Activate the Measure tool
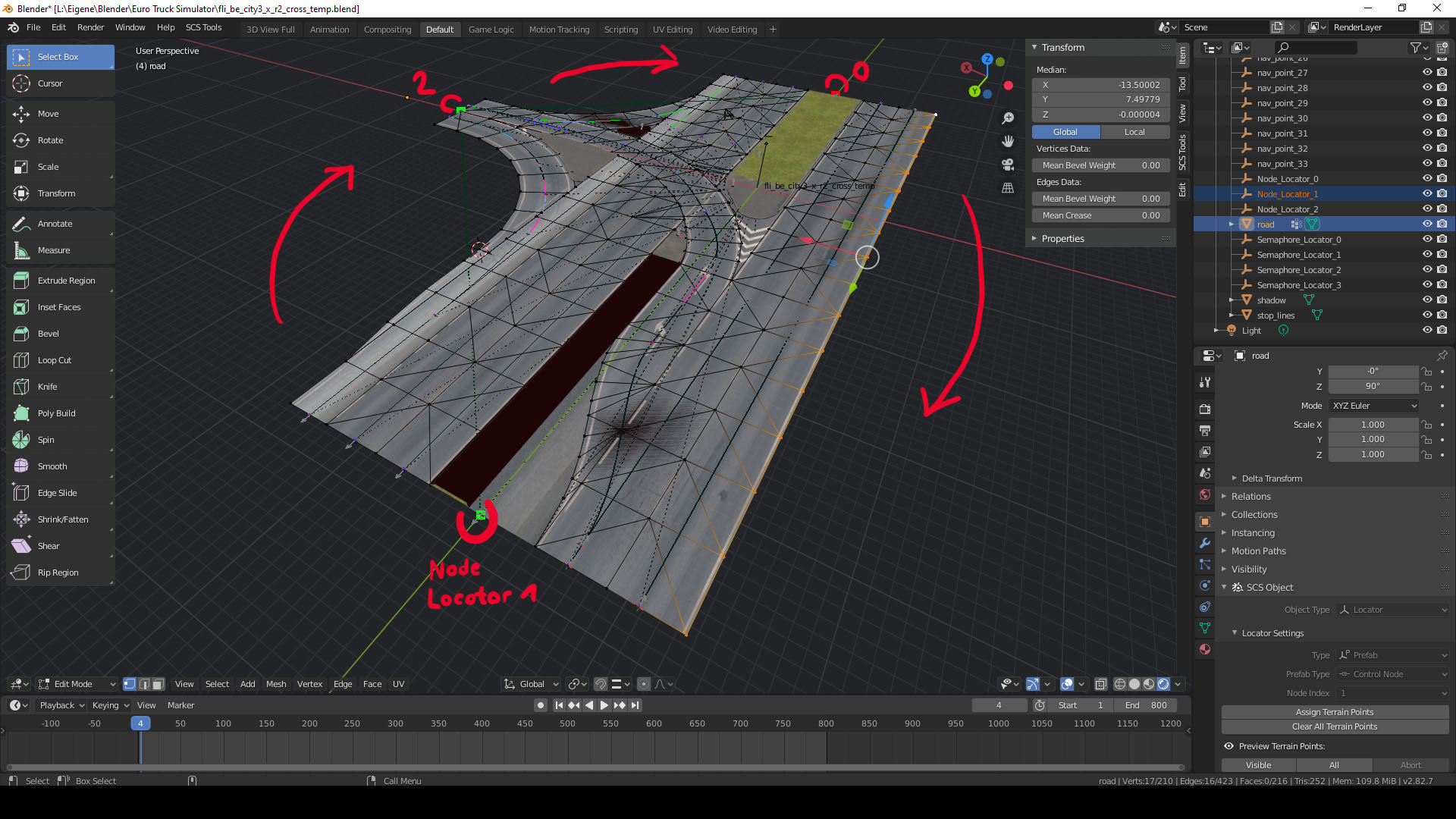Viewport: 1456px width, 819px height. click(61, 250)
